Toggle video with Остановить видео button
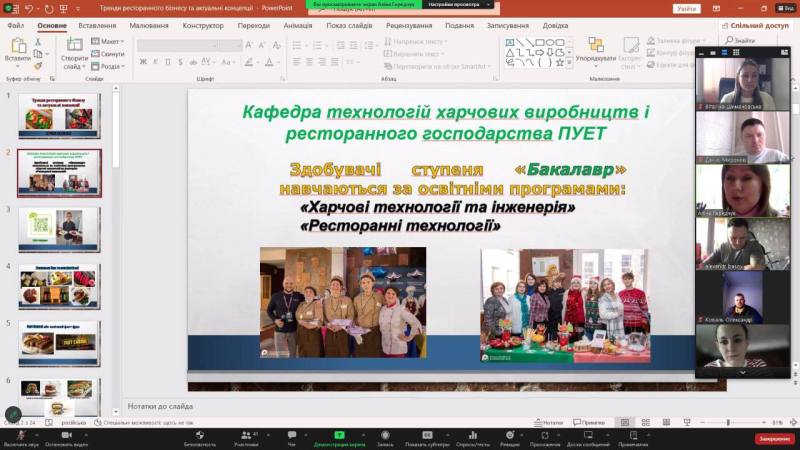The height and width of the screenshot is (450, 800). pos(65,435)
